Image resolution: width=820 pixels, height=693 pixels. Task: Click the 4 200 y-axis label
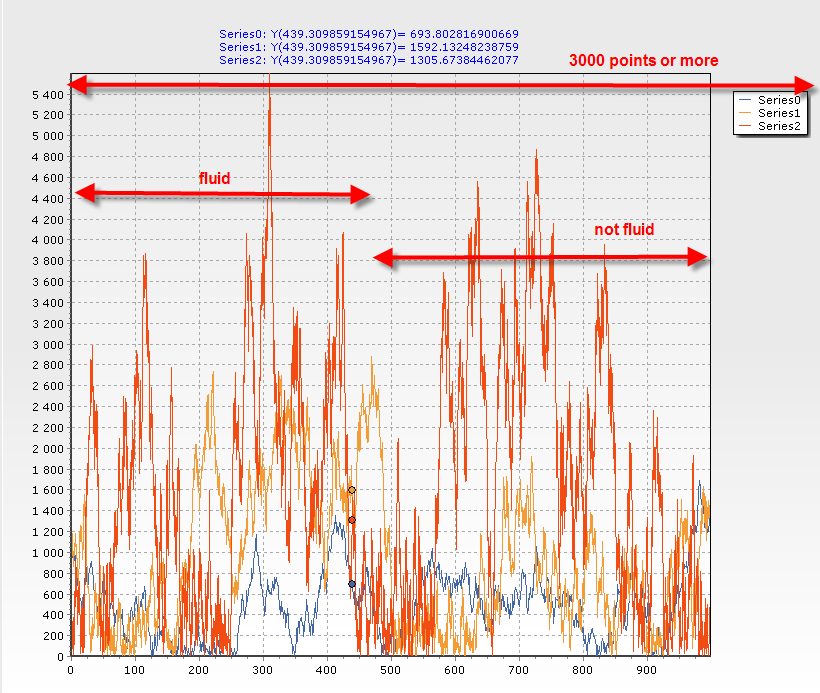tap(48, 220)
